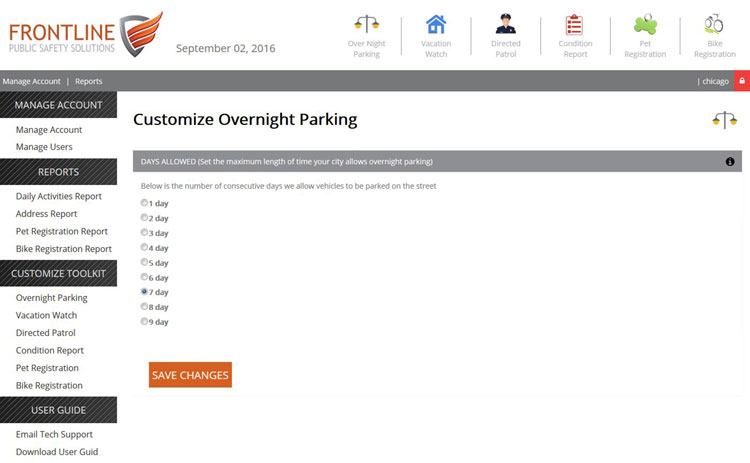Image resolution: width=750 pixels, height=463 pixels.
Task: Open Manage Account sidebar link
Action: click(x=49, y=130)
